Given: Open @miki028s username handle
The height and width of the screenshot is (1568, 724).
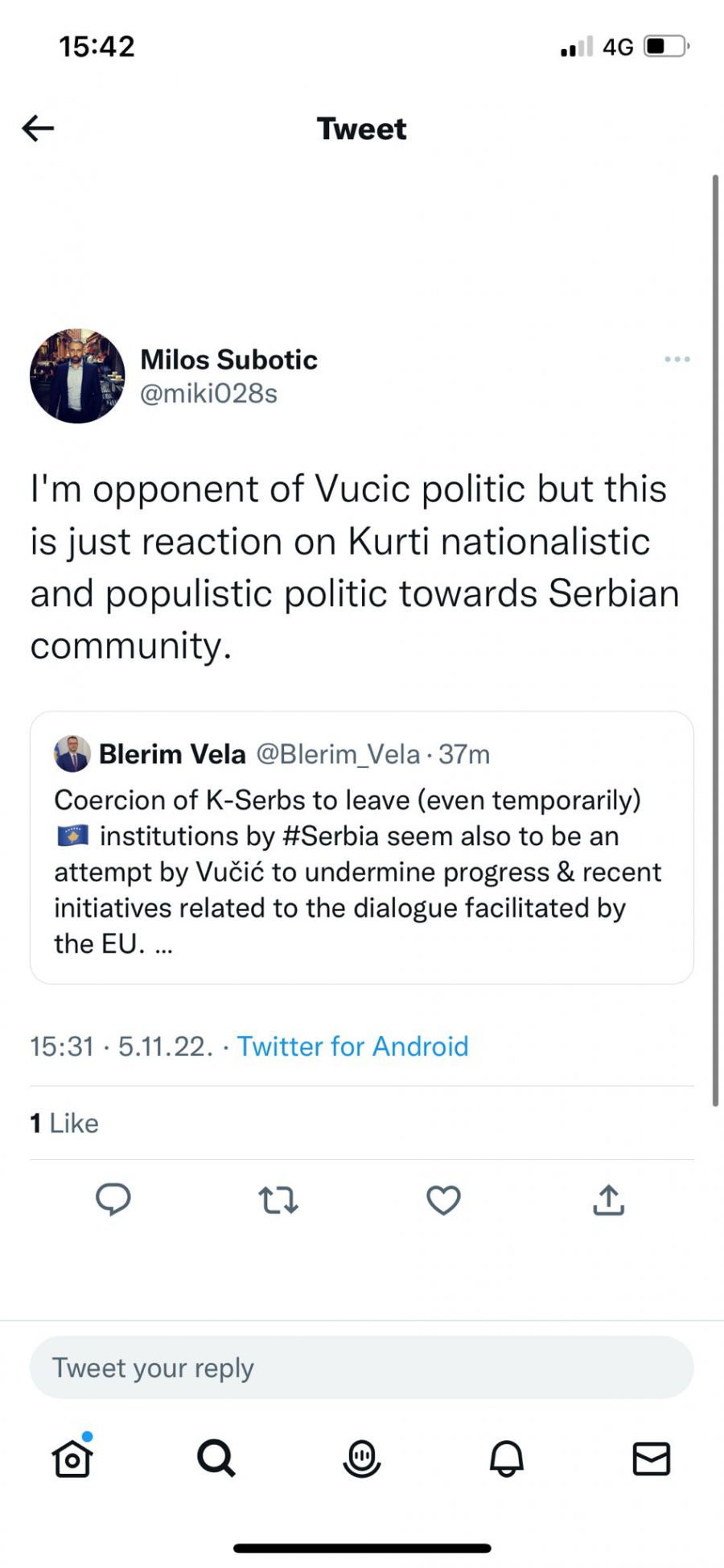Looking at the screenshot, I should point(208,394).
